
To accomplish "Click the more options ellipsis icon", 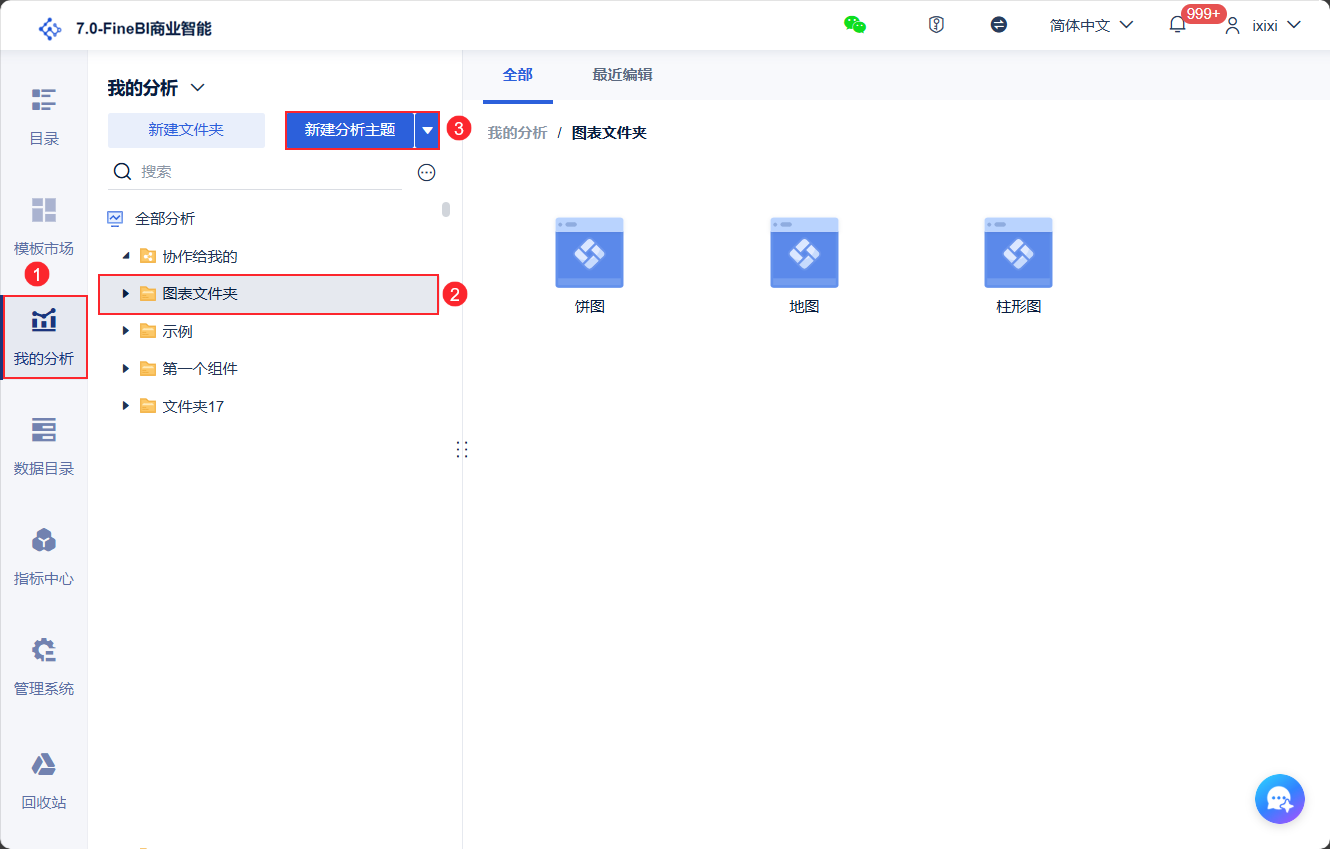I will 427,172.
